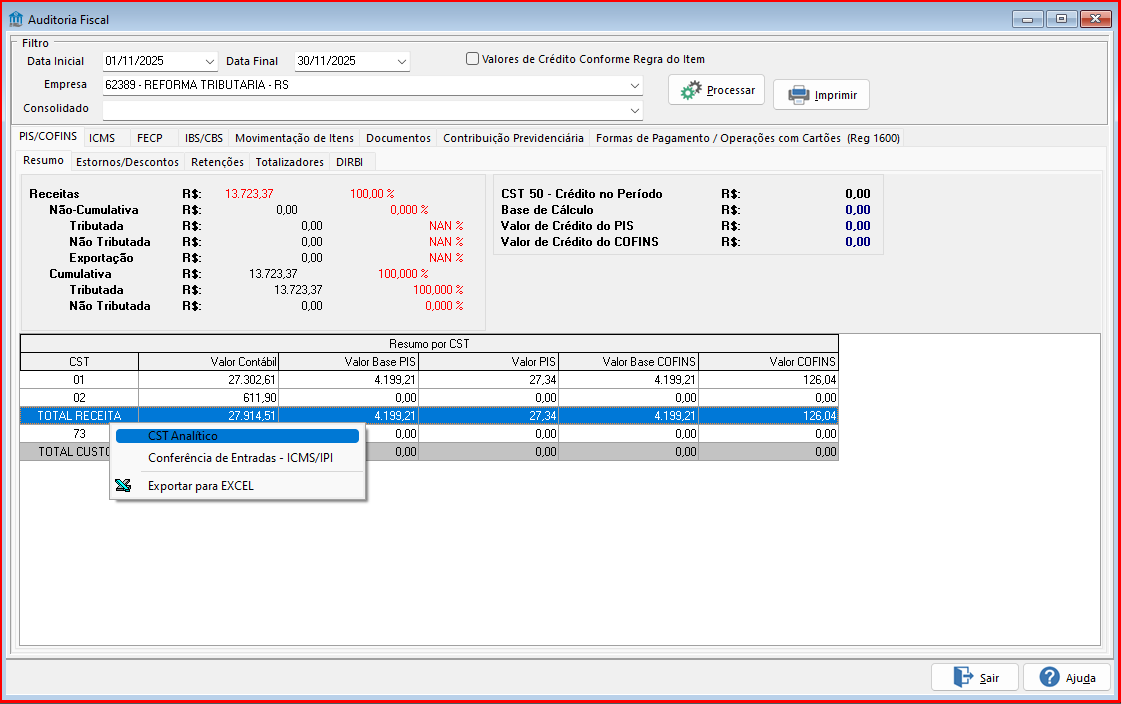
Task: Click the Data Inicial date field
Action: pyautogui.click(x=160, y=61)
